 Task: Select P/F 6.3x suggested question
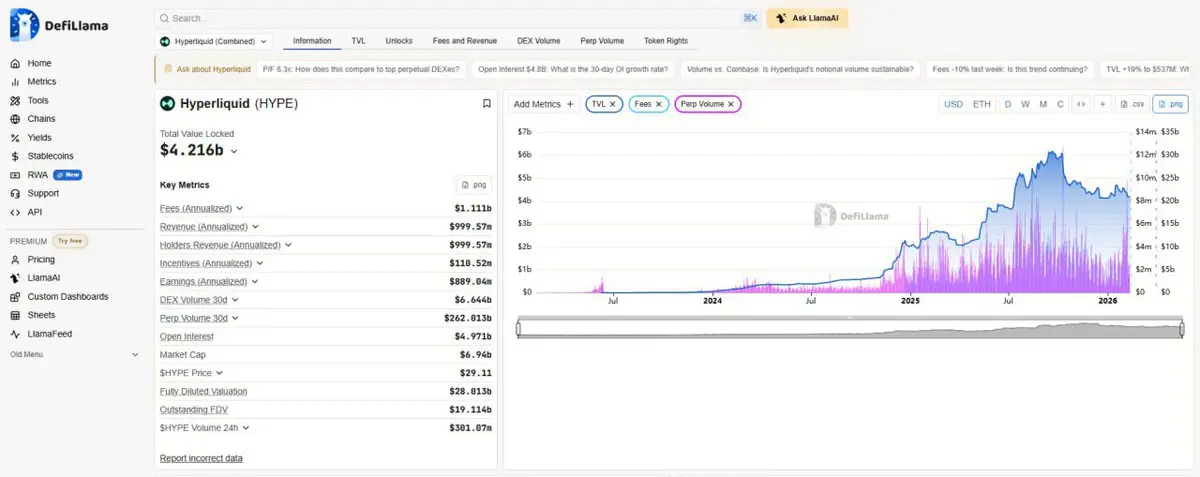pos(362,69)
